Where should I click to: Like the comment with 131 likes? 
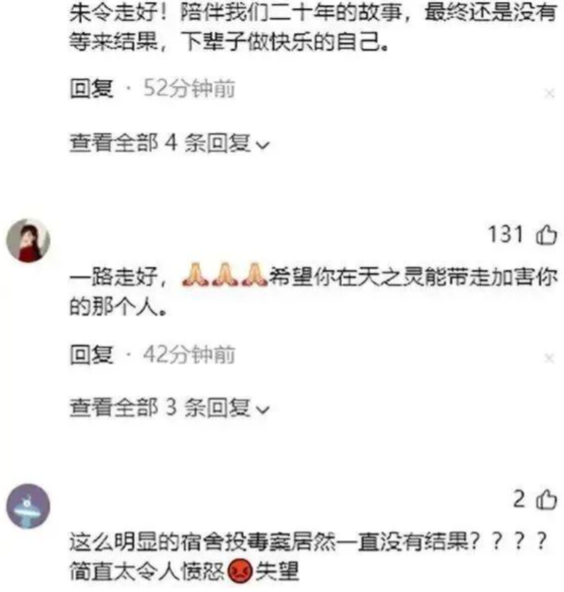546,235
